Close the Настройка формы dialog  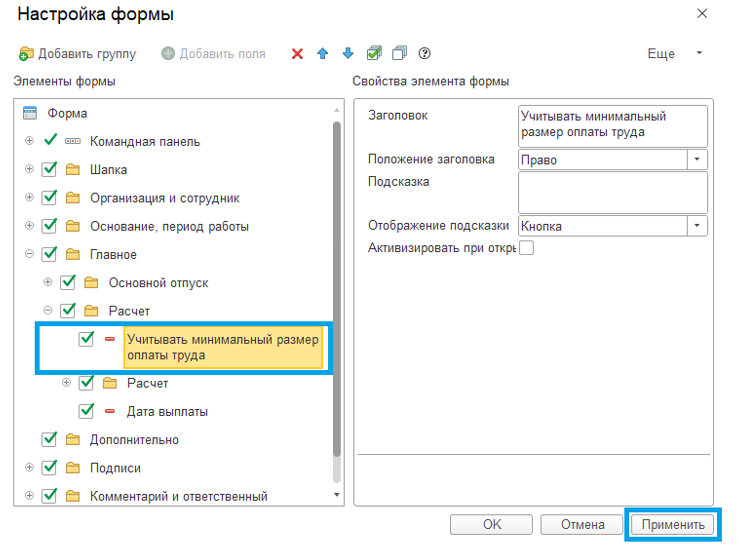point(702,14)
